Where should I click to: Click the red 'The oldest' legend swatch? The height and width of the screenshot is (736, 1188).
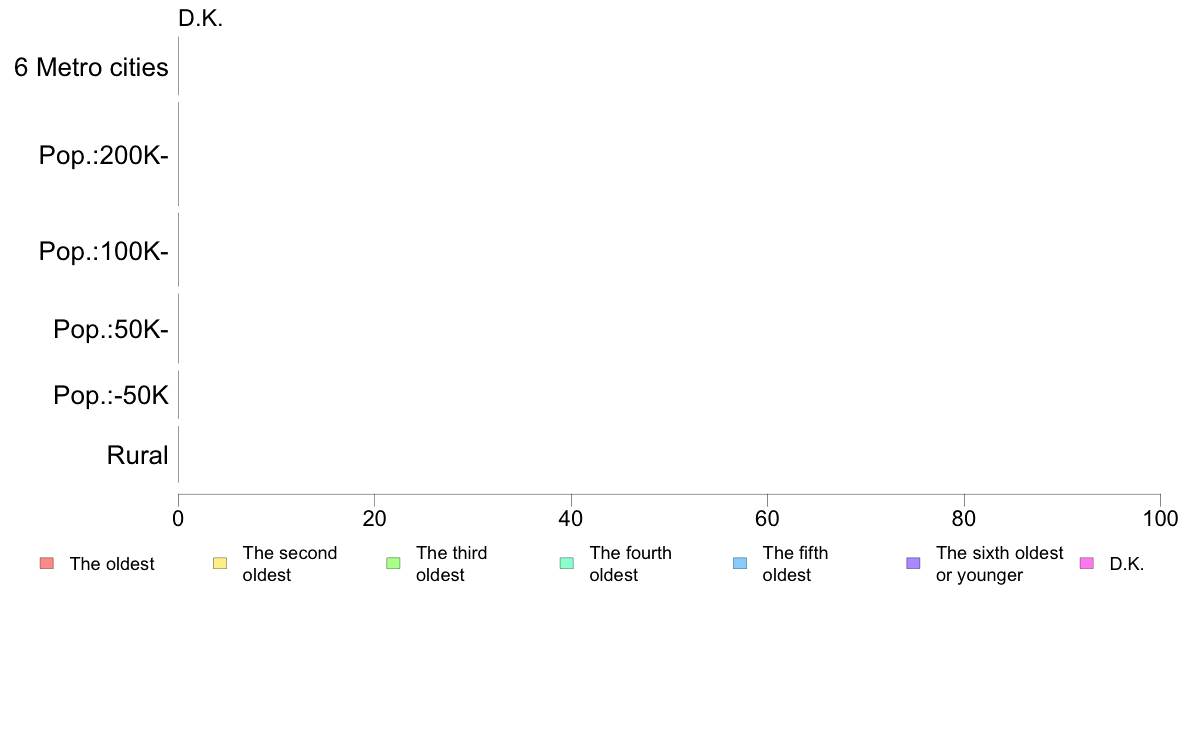[x=47, y=563]
